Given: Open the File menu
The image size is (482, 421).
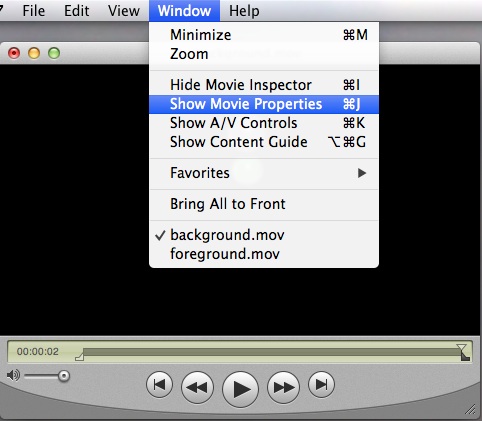Looking at the screenshot, I should pyautogui.click(x=34, y=11).
